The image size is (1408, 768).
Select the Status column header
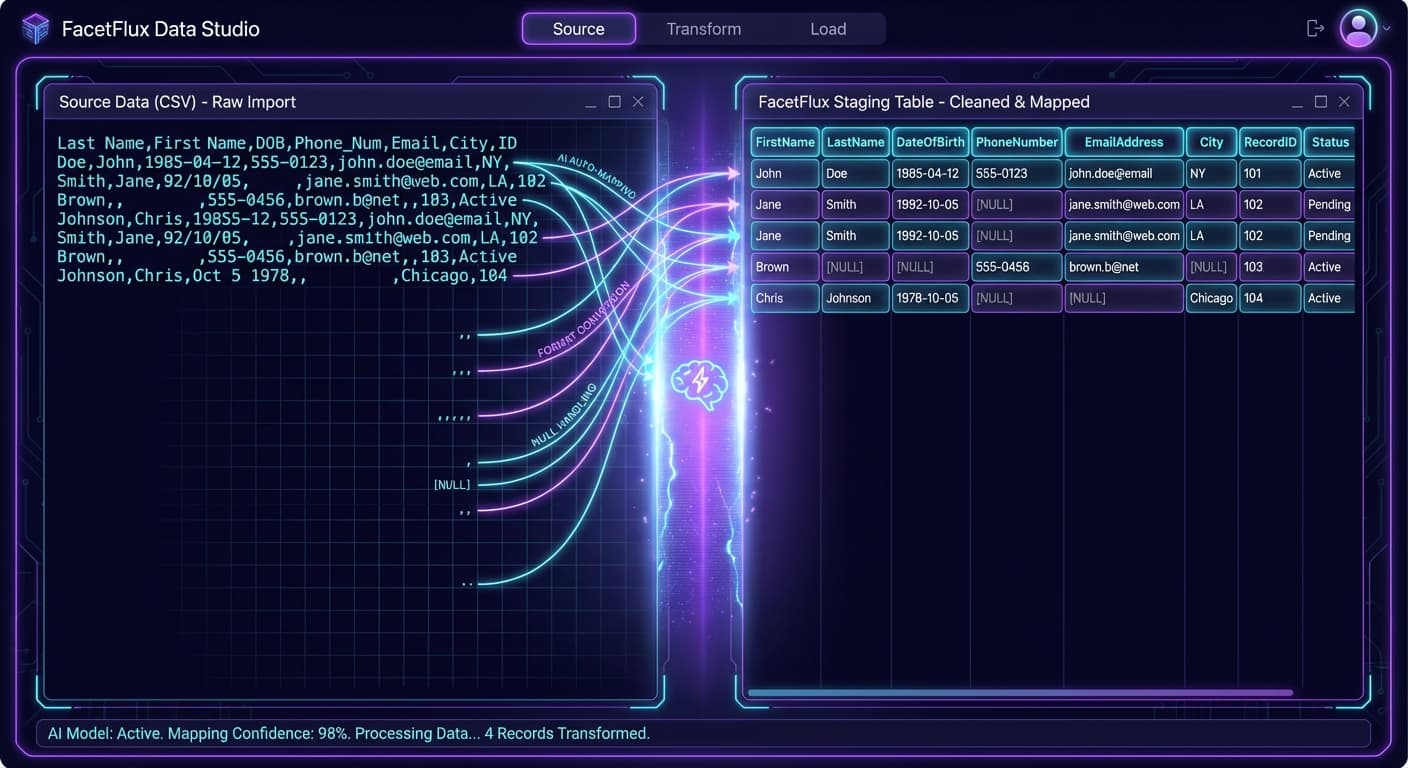[x=1329, y=141]
